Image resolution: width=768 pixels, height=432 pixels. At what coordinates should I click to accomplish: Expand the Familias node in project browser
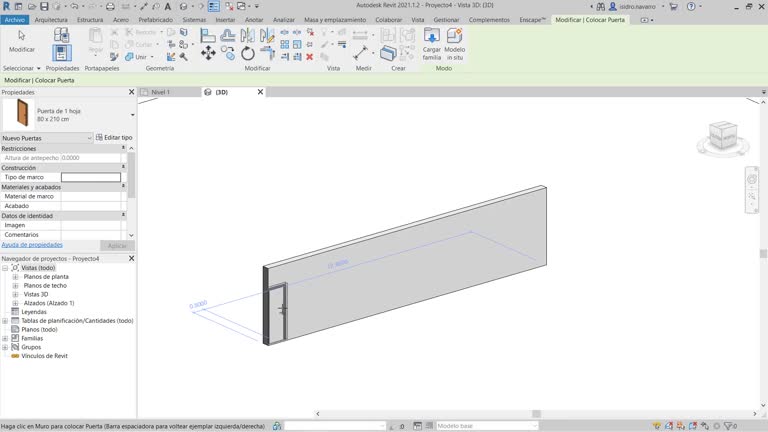click(x=5, y=338)
